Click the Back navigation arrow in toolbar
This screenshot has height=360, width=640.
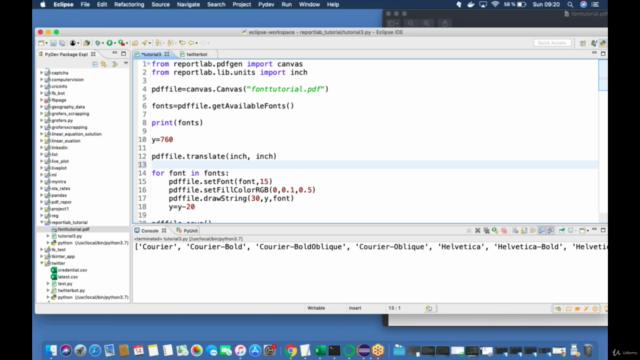(x=191, y=43)
